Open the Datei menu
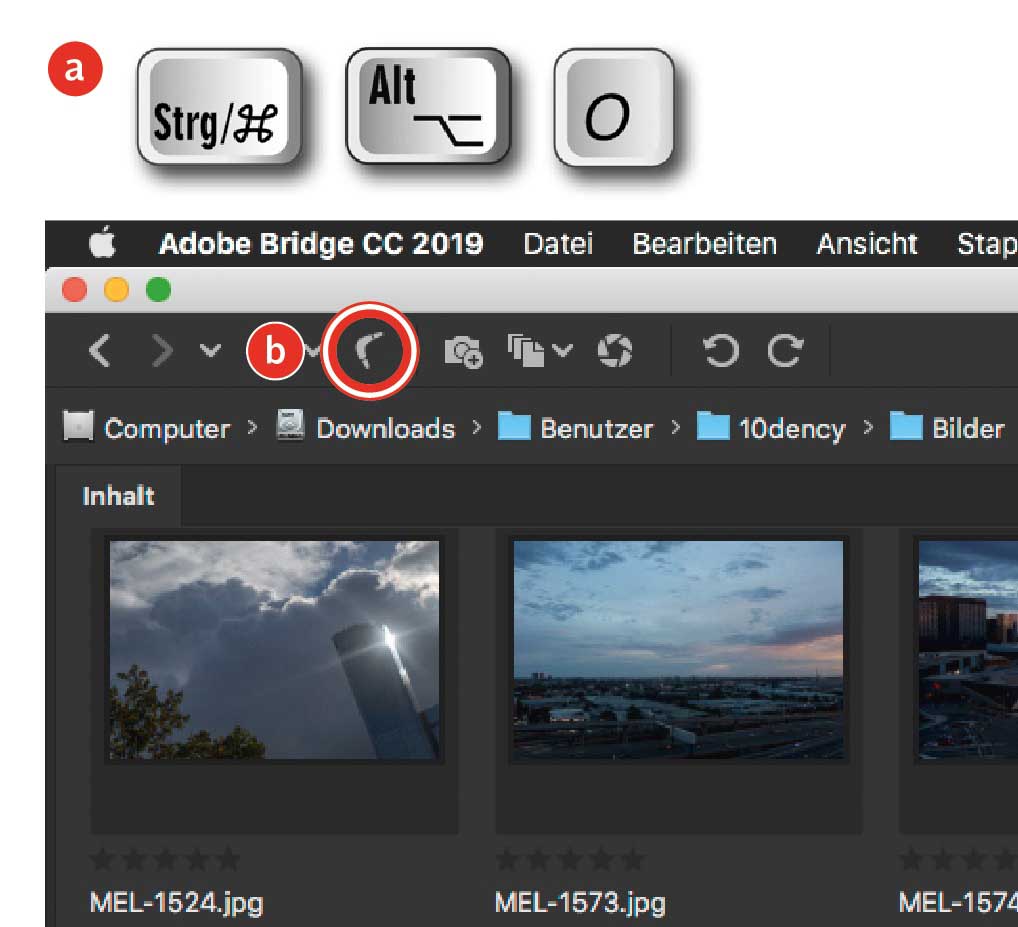 click(x=558, y=244)
